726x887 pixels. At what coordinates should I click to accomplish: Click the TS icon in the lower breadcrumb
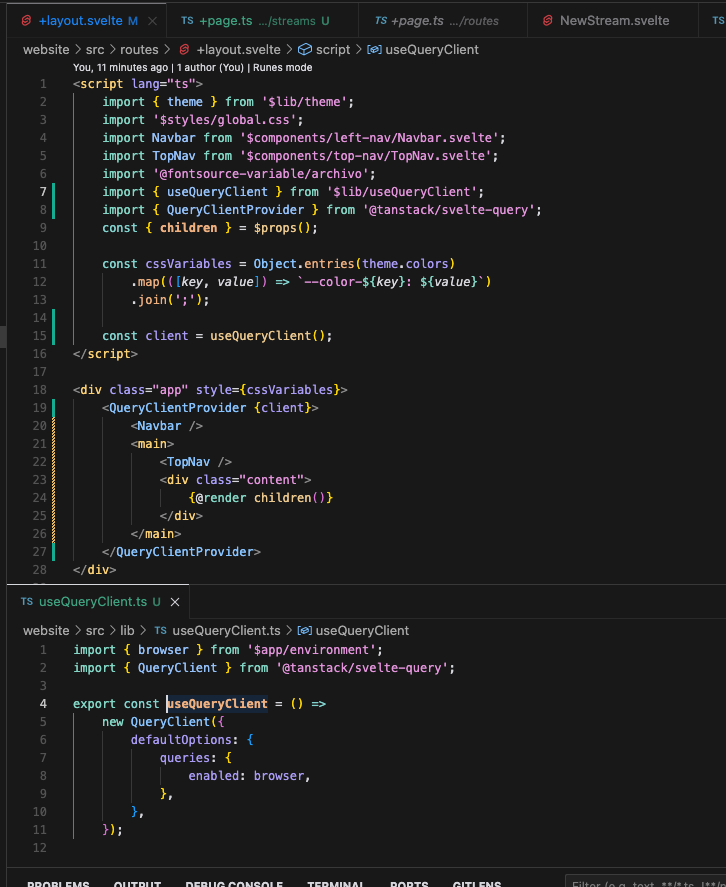coord(161,631)
